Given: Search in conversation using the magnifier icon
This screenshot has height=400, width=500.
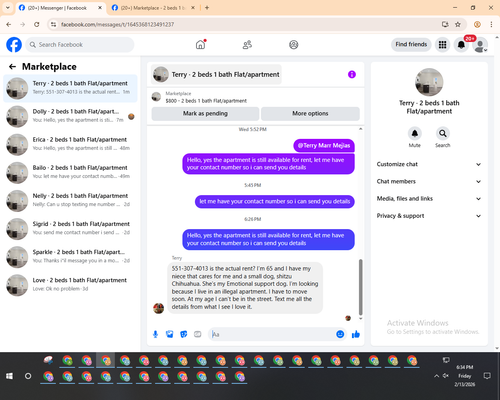Looking at the screenshot, I should pos(442,134).
